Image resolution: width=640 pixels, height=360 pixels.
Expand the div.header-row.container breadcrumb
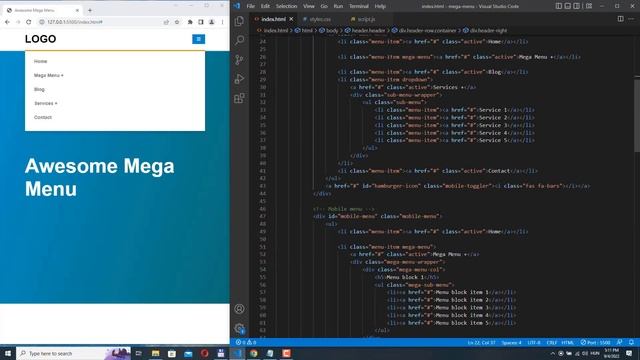[x=424, y=31]
